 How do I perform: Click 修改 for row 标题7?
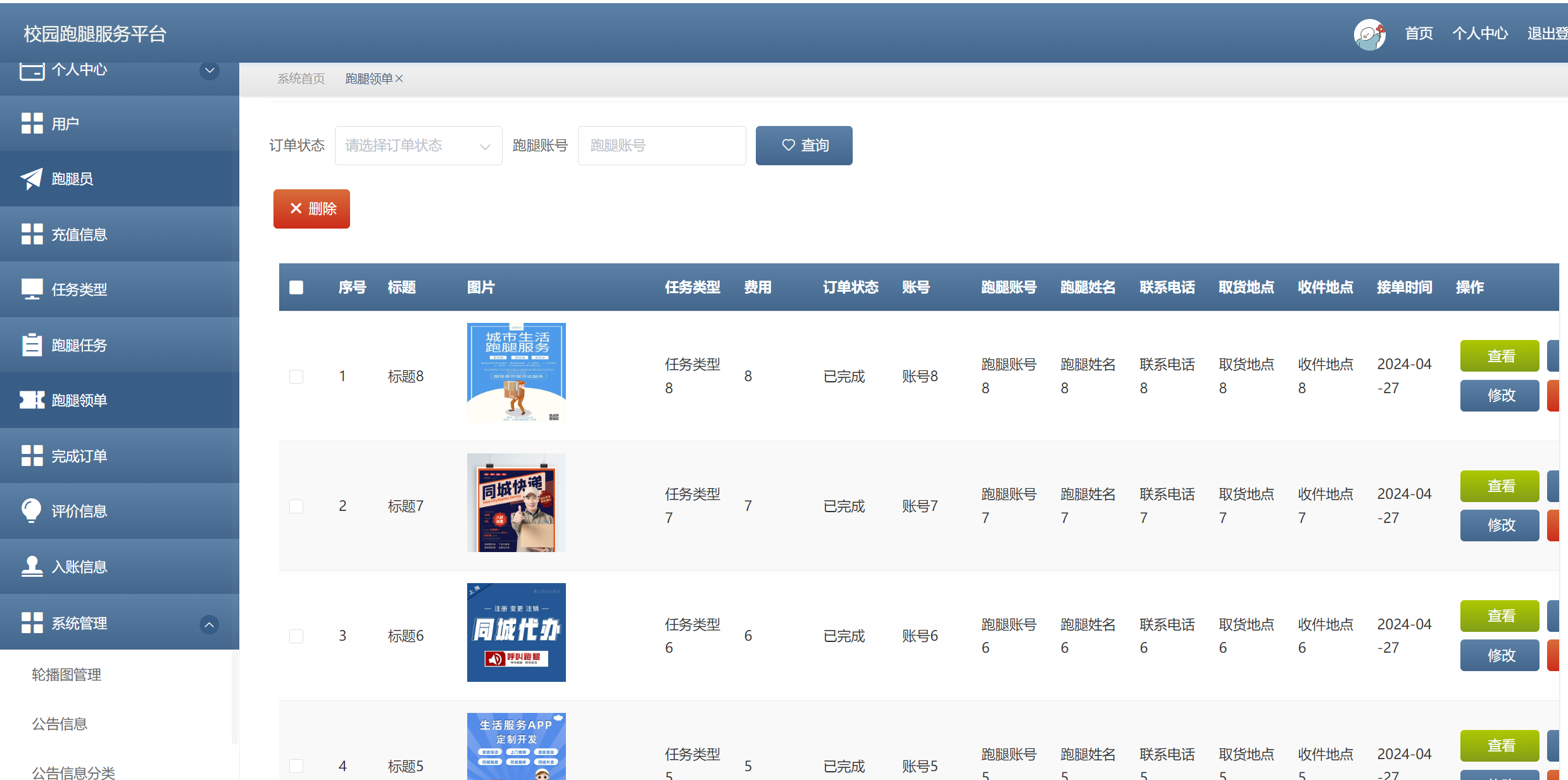[x=1500, y=525]
